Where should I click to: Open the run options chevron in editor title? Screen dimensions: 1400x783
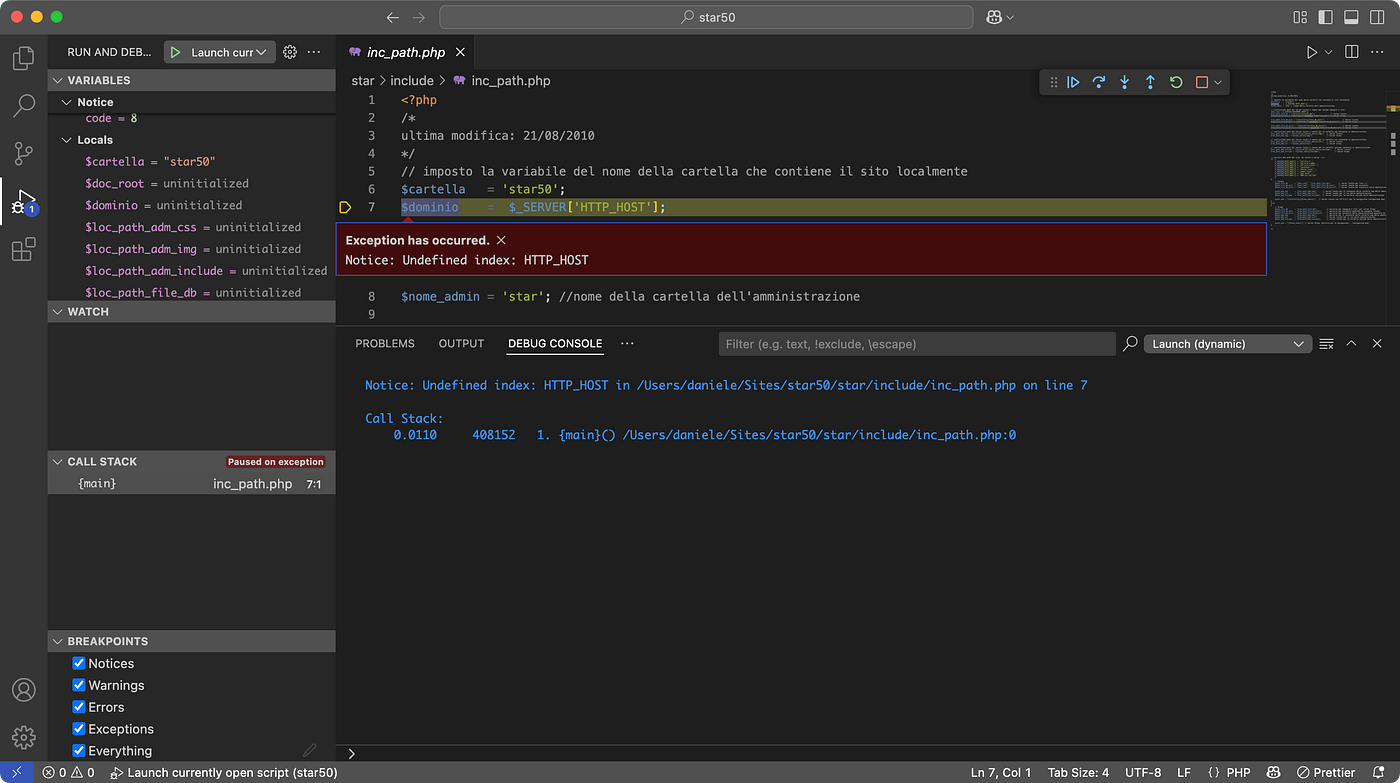tap(1329, 52)
